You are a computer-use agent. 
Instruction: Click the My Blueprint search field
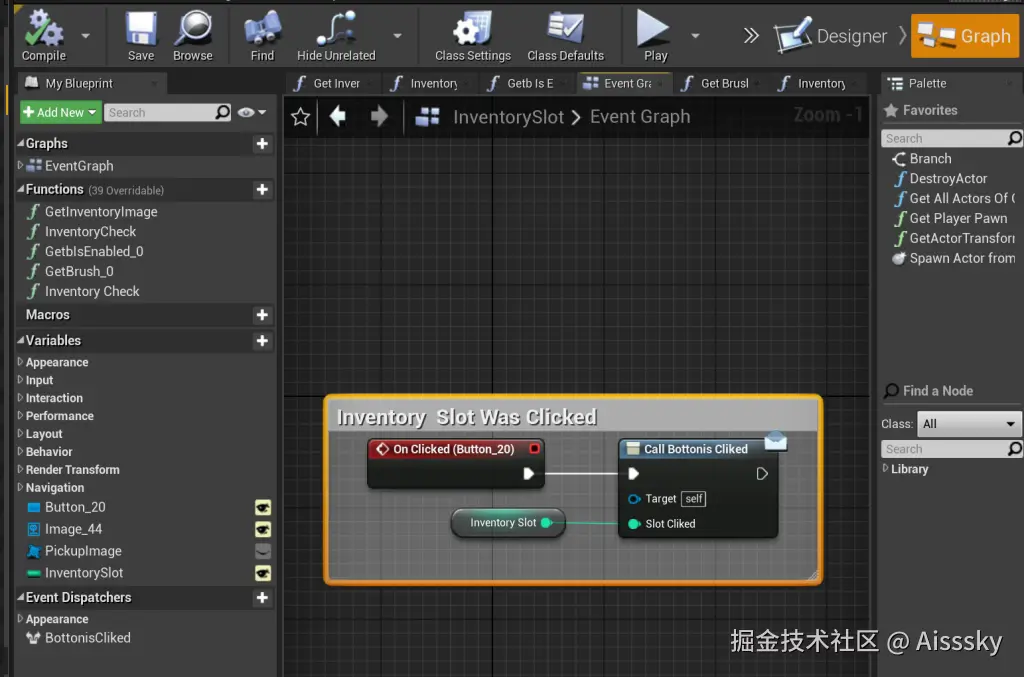coord(158,113)
